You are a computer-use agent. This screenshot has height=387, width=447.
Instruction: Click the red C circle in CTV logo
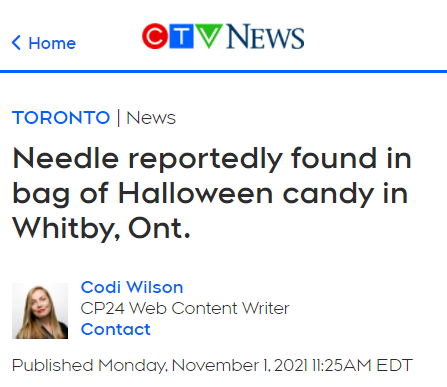click(x=155, y=36)
